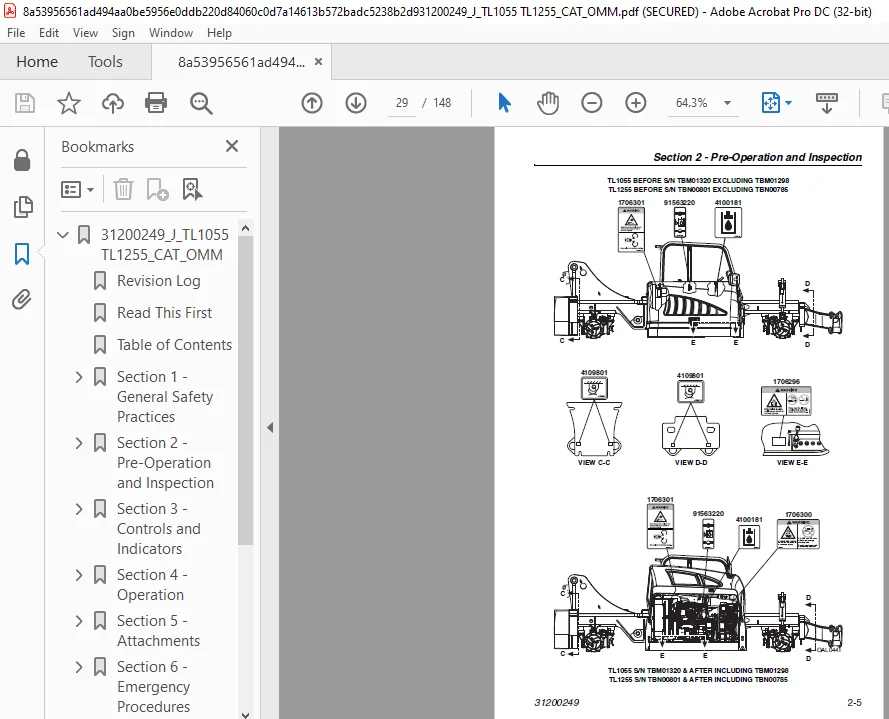Upload file to Document Cloud
The height and width of the screenshot is (719, 889).
pyautogui.click(x=113, y=103)
